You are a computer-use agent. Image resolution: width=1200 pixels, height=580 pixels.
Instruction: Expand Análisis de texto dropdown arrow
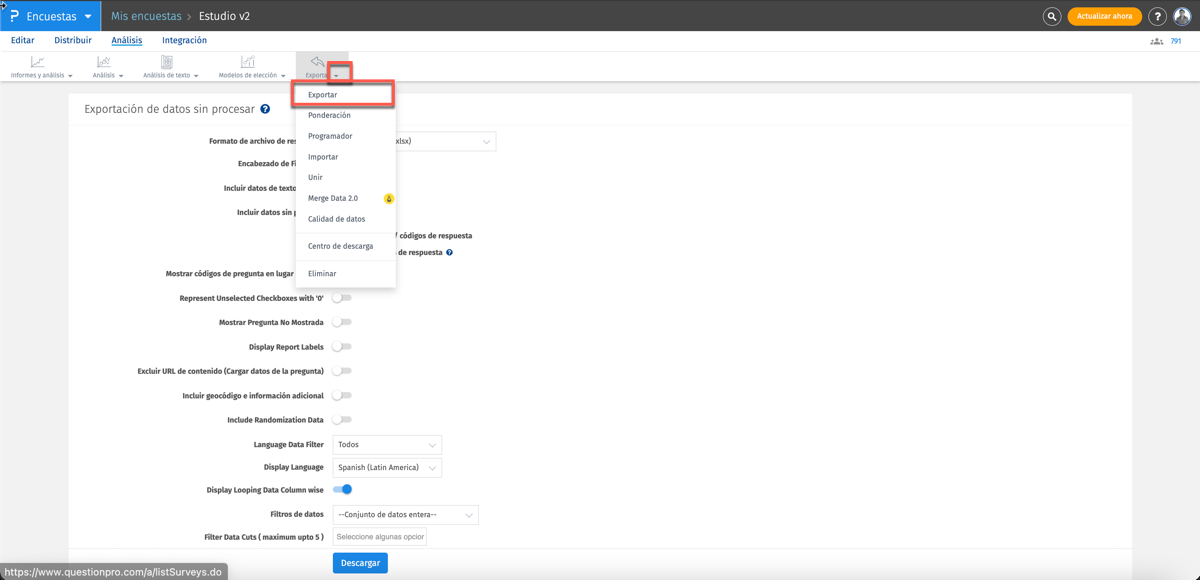[196, 76]
